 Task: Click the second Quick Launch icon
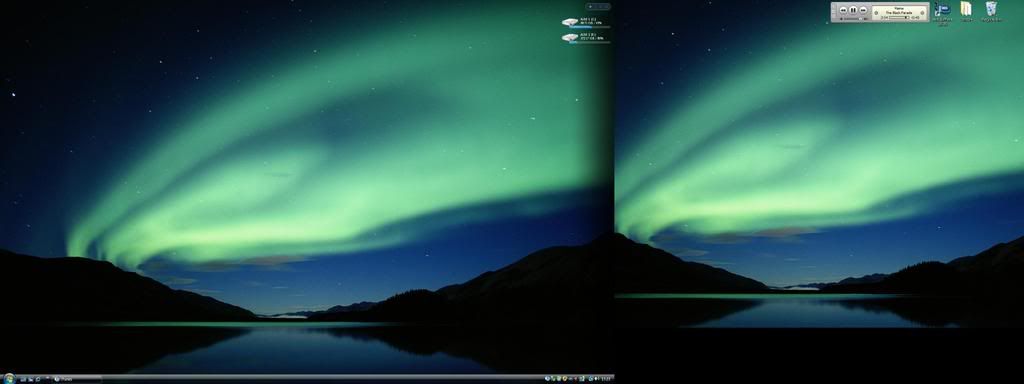tap(30, 379)
